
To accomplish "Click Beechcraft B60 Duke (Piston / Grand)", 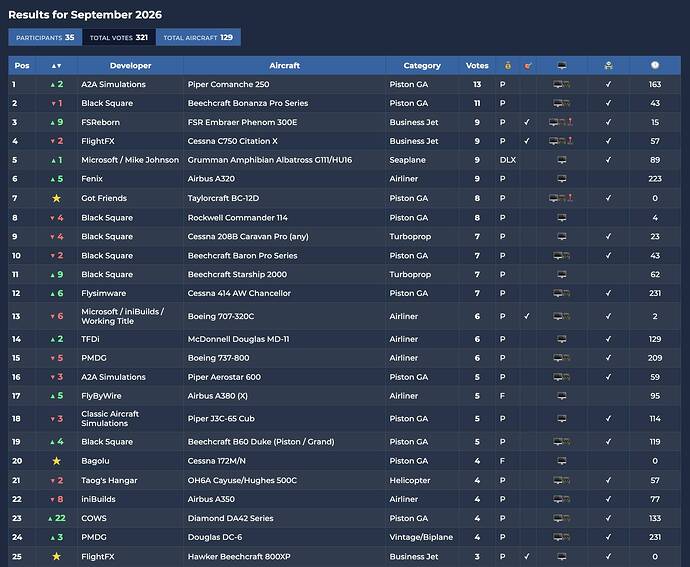I will (x=261, y=442).
